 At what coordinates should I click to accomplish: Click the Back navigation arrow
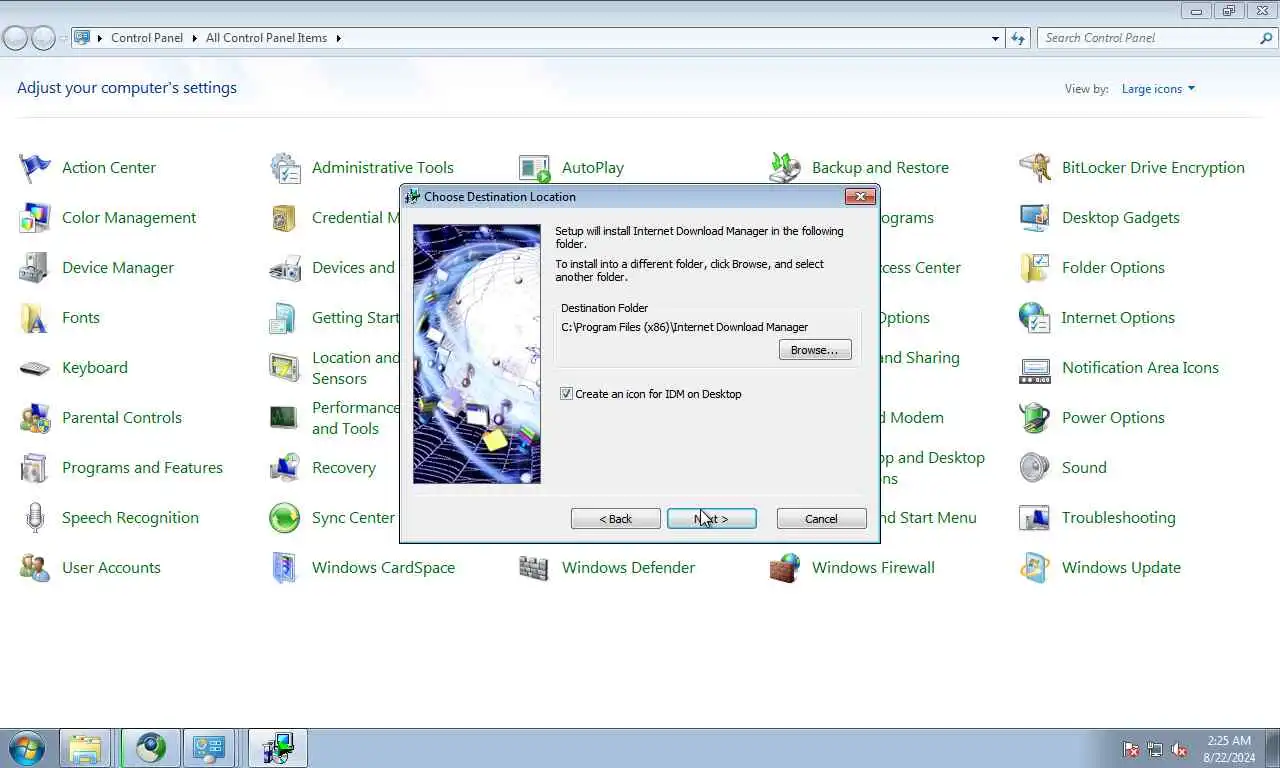click(x=15, y=38)
